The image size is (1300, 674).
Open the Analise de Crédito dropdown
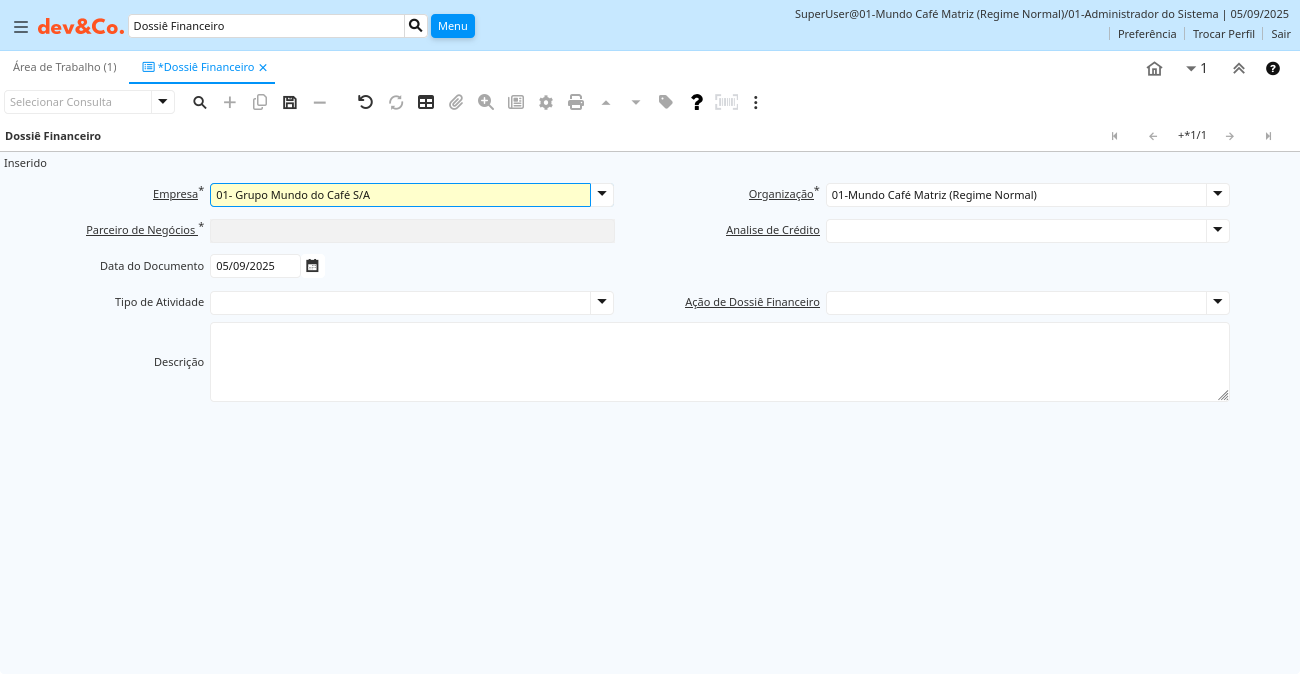(1217, 230)
